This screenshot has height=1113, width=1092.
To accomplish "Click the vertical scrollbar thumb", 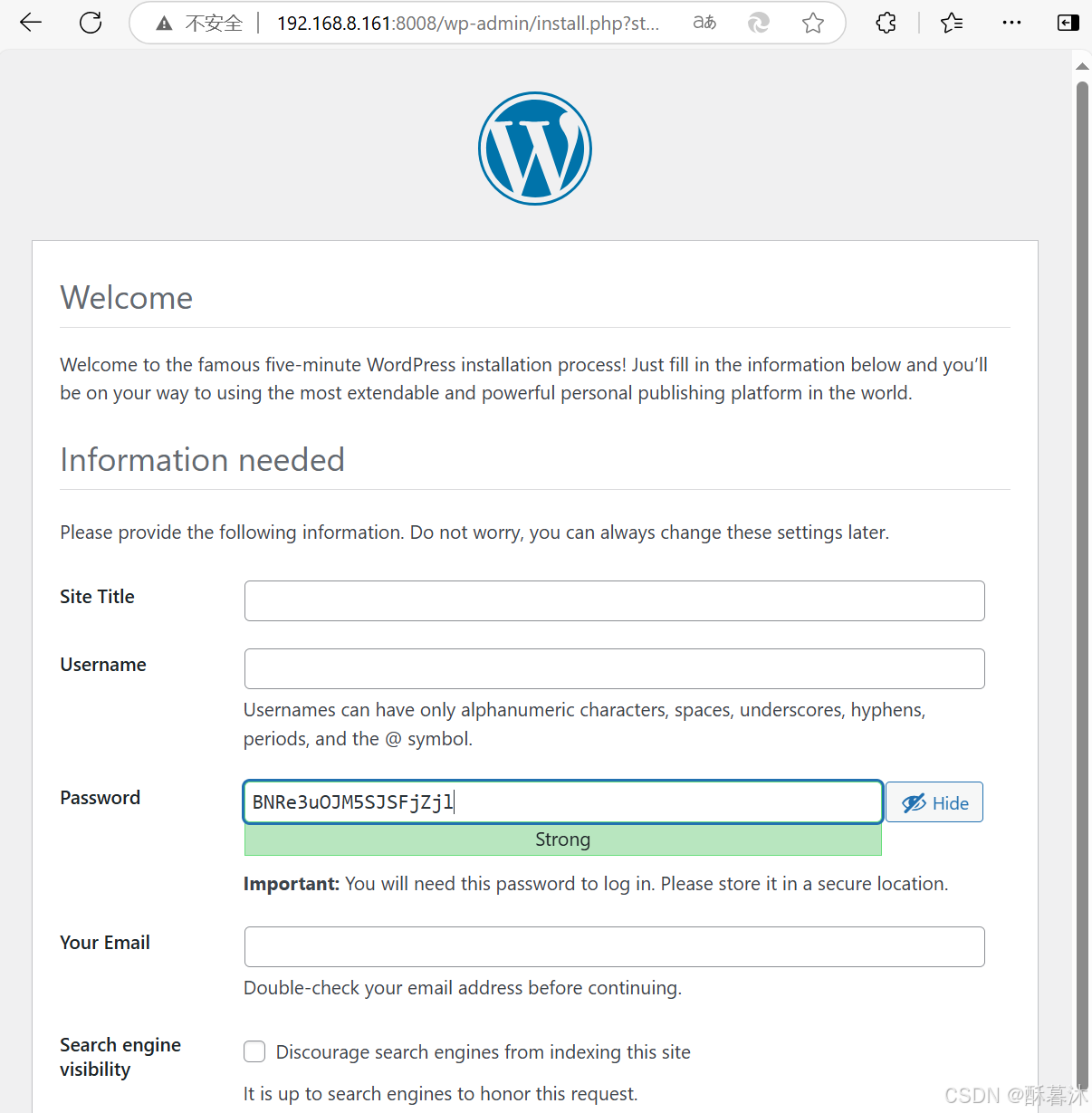I will 1082,584.
